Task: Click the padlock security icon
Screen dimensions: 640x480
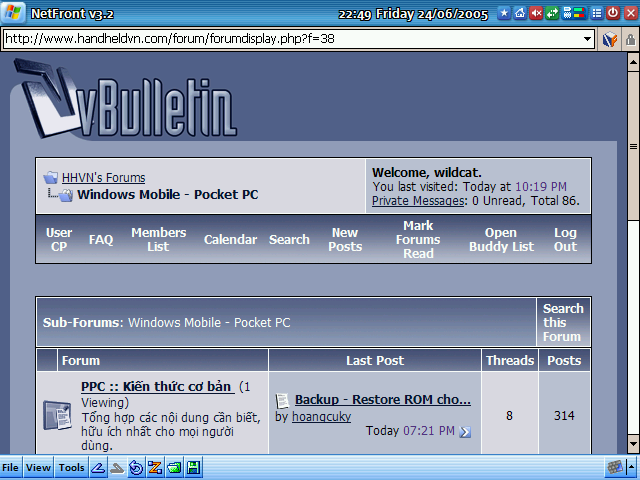Action: [x=631, y=39]
